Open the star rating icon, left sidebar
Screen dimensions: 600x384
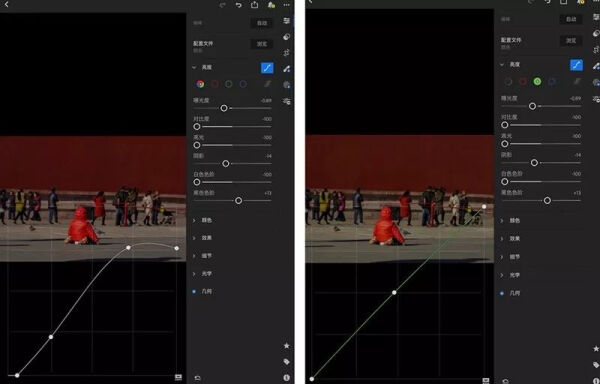coord(287,346)
